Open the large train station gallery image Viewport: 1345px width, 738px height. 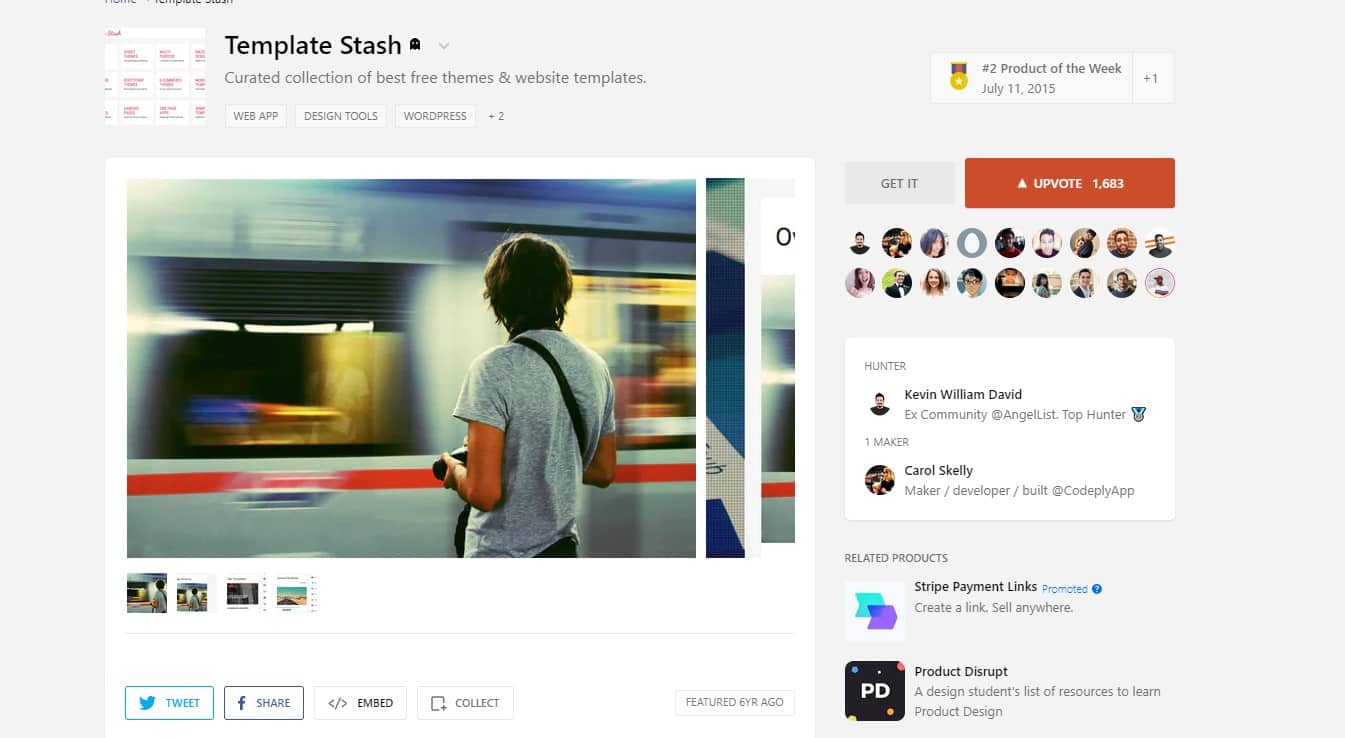click(411, 368)
